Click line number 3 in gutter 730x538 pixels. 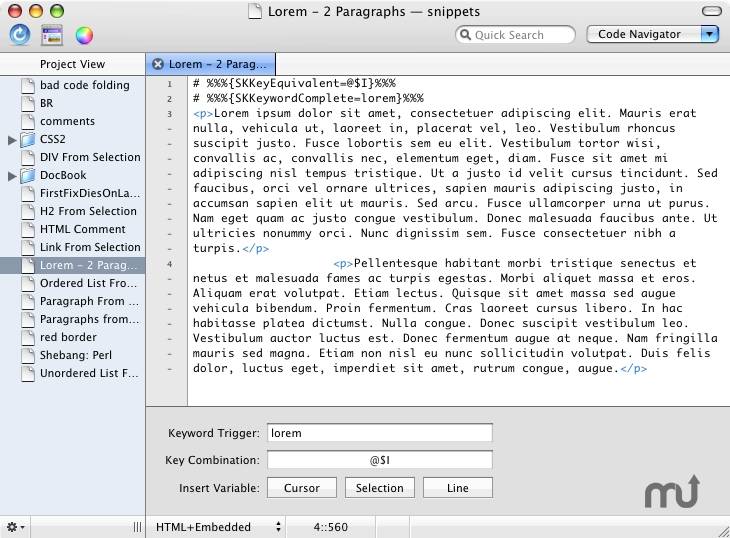pyautogui.click(x=169, y=114)
